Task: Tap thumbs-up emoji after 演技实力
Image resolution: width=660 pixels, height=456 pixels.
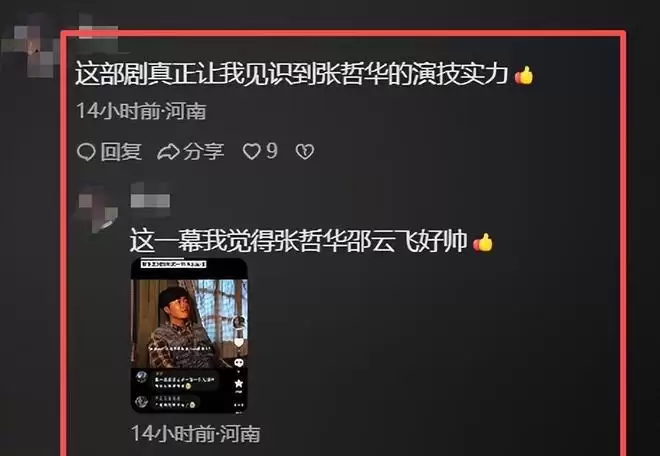Action: click(524, 76)
